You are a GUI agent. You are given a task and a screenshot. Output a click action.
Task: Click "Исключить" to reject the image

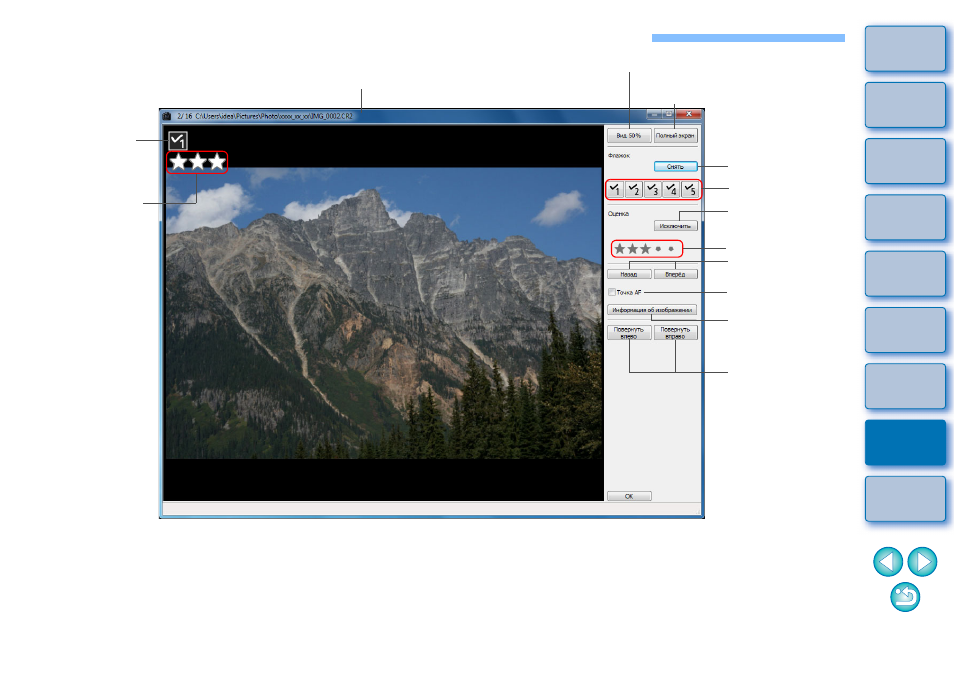click(675, 226)
